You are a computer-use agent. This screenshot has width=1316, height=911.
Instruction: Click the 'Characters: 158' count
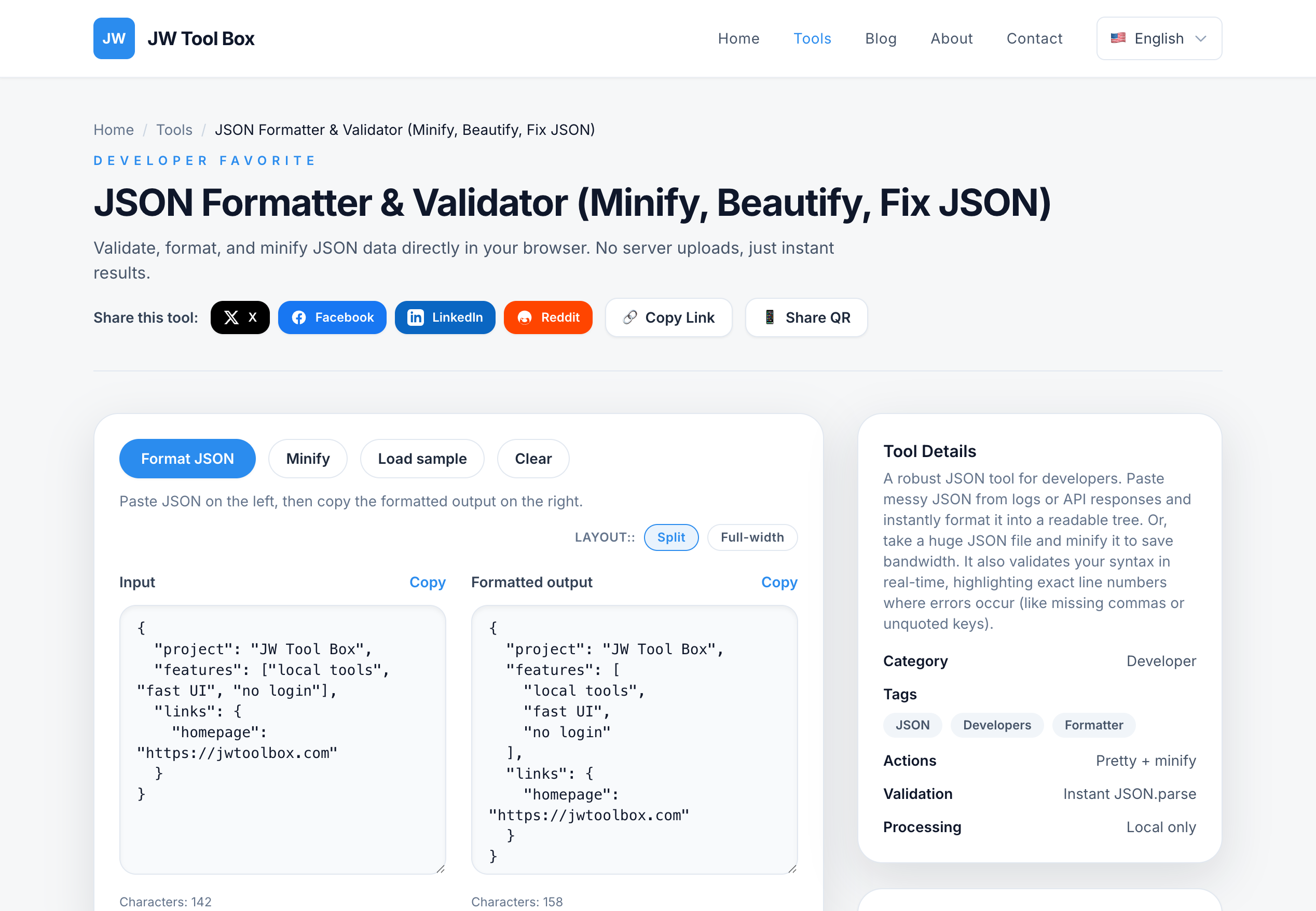pos(517,902)
